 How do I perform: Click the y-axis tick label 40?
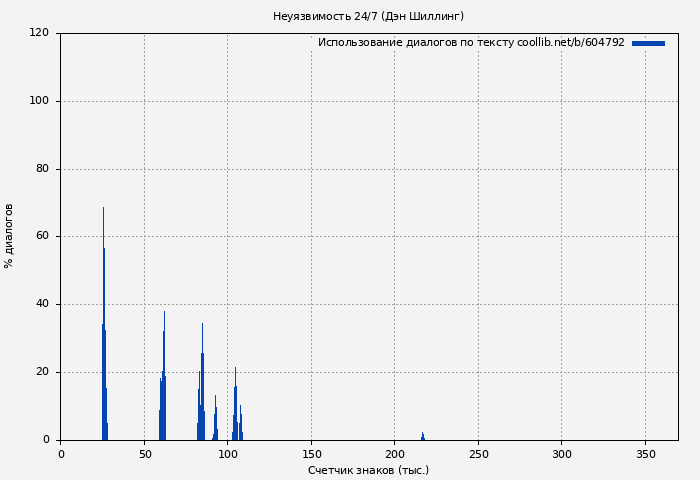click(x=42, y=304)
